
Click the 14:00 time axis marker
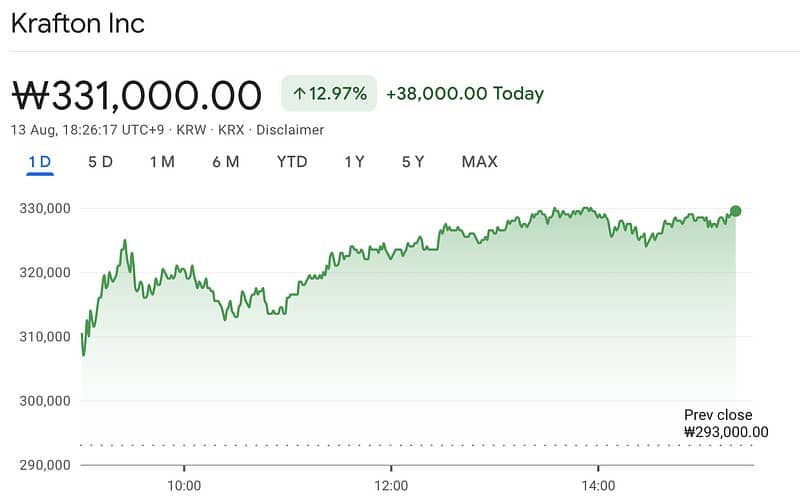[x=598, y=486]
